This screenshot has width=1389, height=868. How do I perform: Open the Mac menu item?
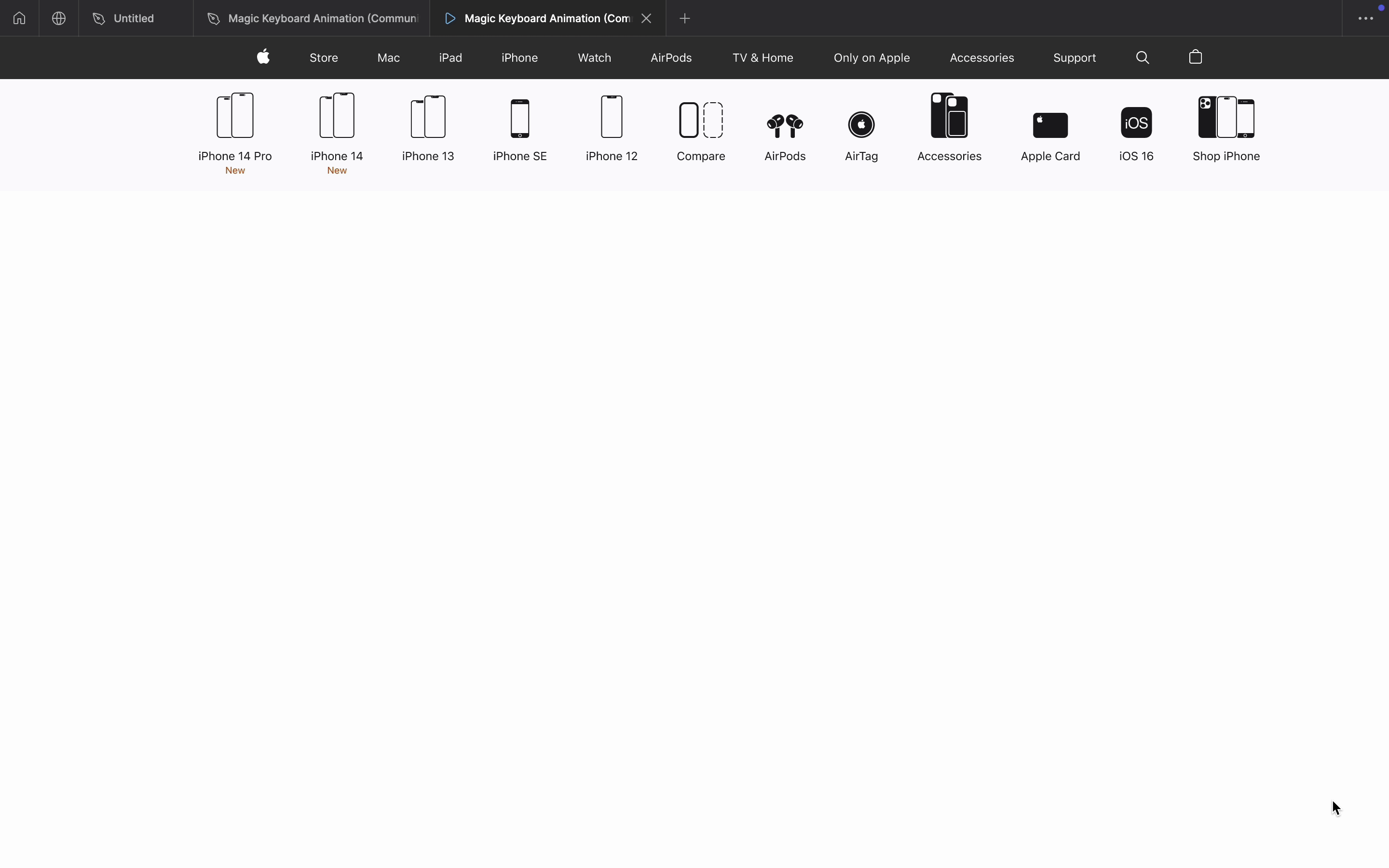(389, 58)
